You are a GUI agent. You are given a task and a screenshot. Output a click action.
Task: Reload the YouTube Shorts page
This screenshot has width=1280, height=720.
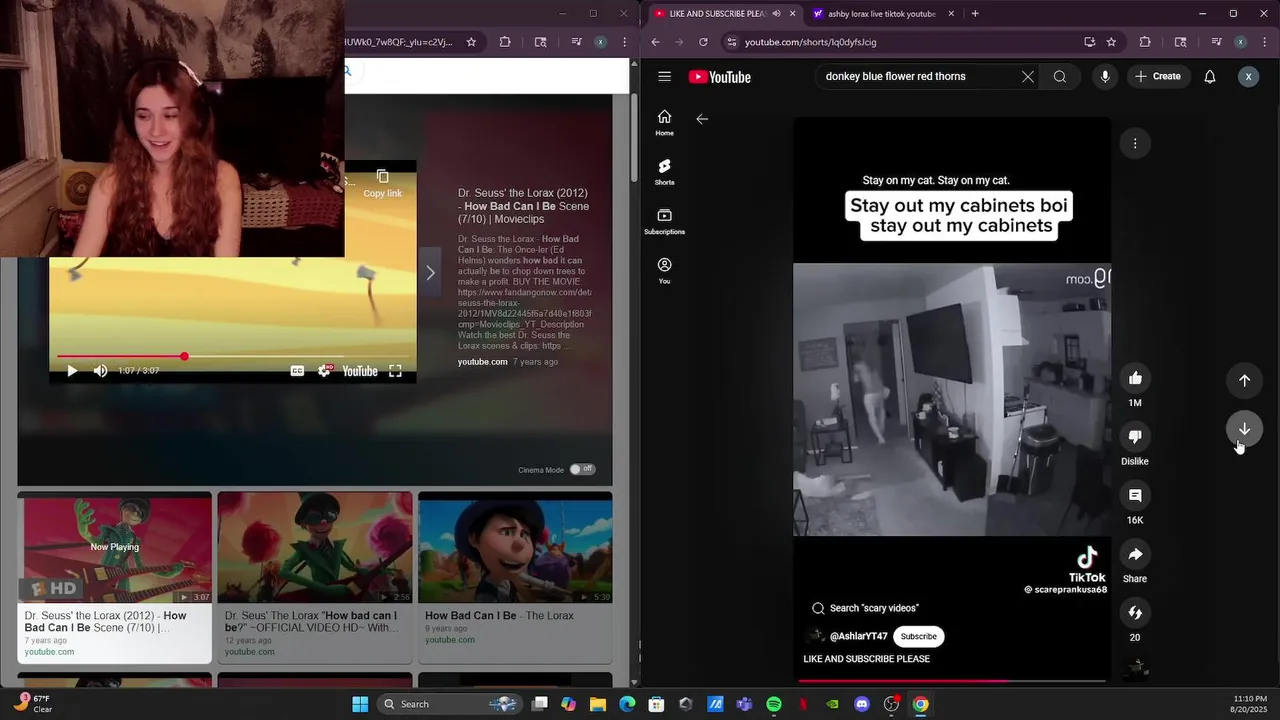coord(703,42)
